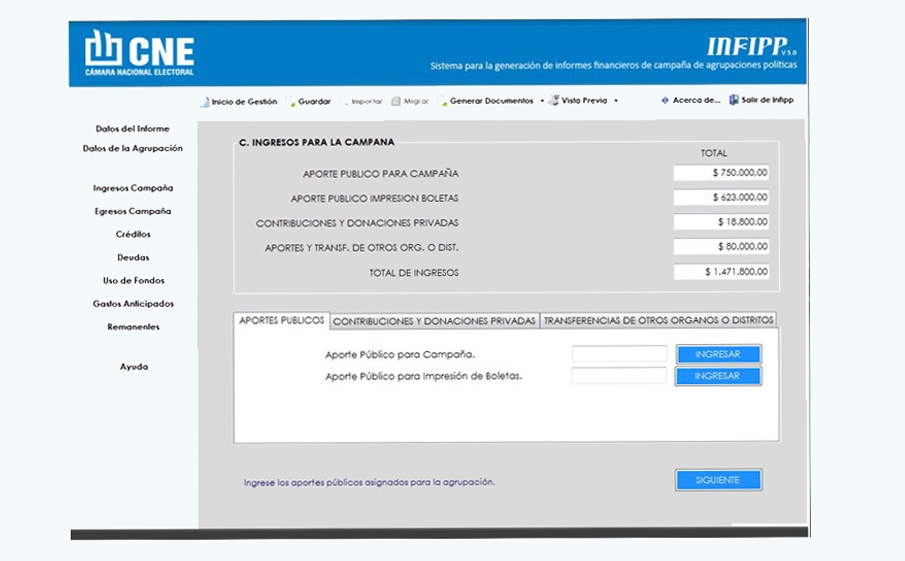Click the Inicio de Gestión toolbar icon
The width and height of the screenshot is (905, 561).
(x=205, y=102)
